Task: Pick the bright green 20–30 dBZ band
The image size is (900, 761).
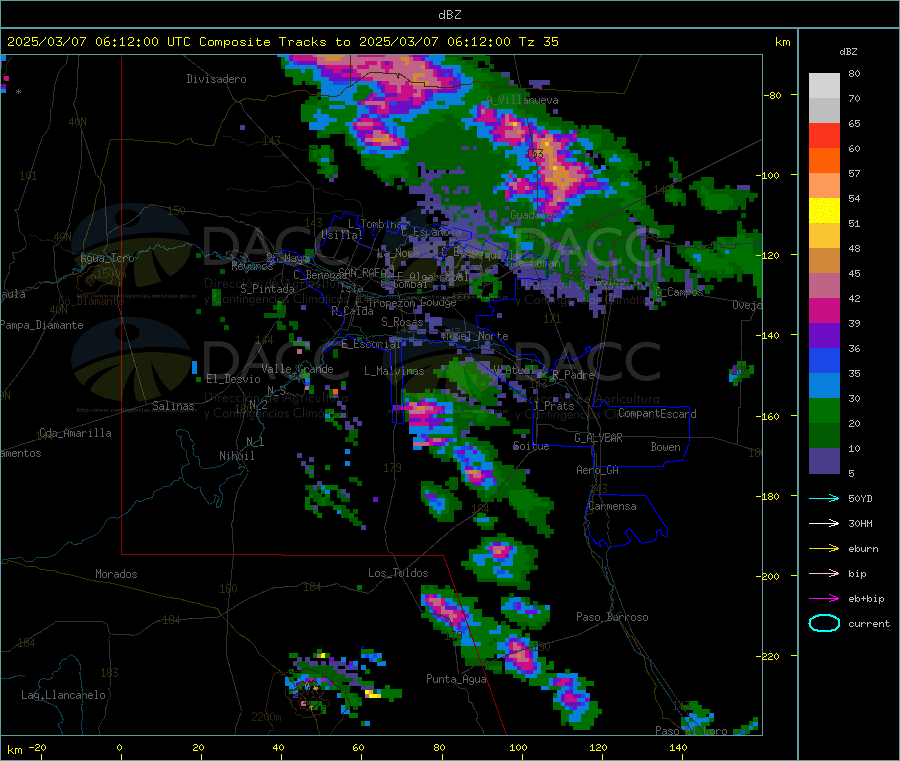Action: (824, 410)
